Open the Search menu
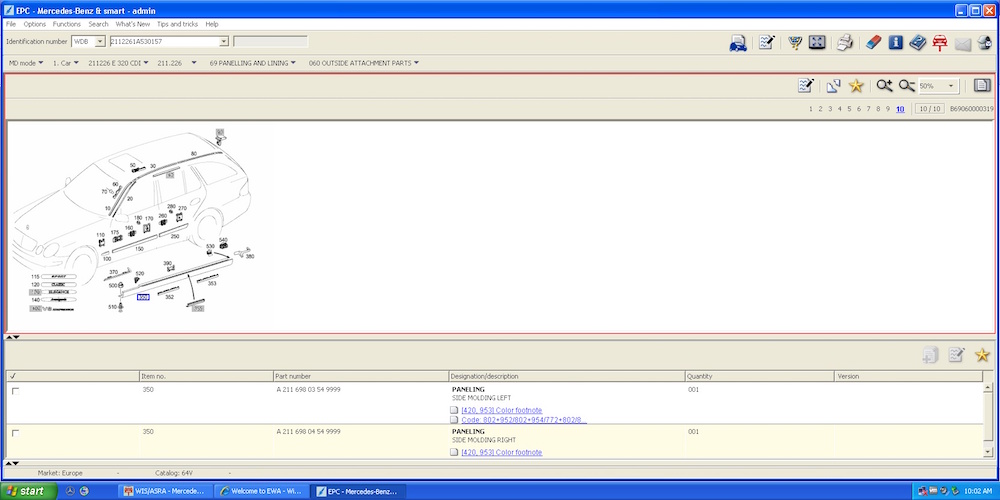This screenshot has height=500, width=1000. click(x=99, y=24)
